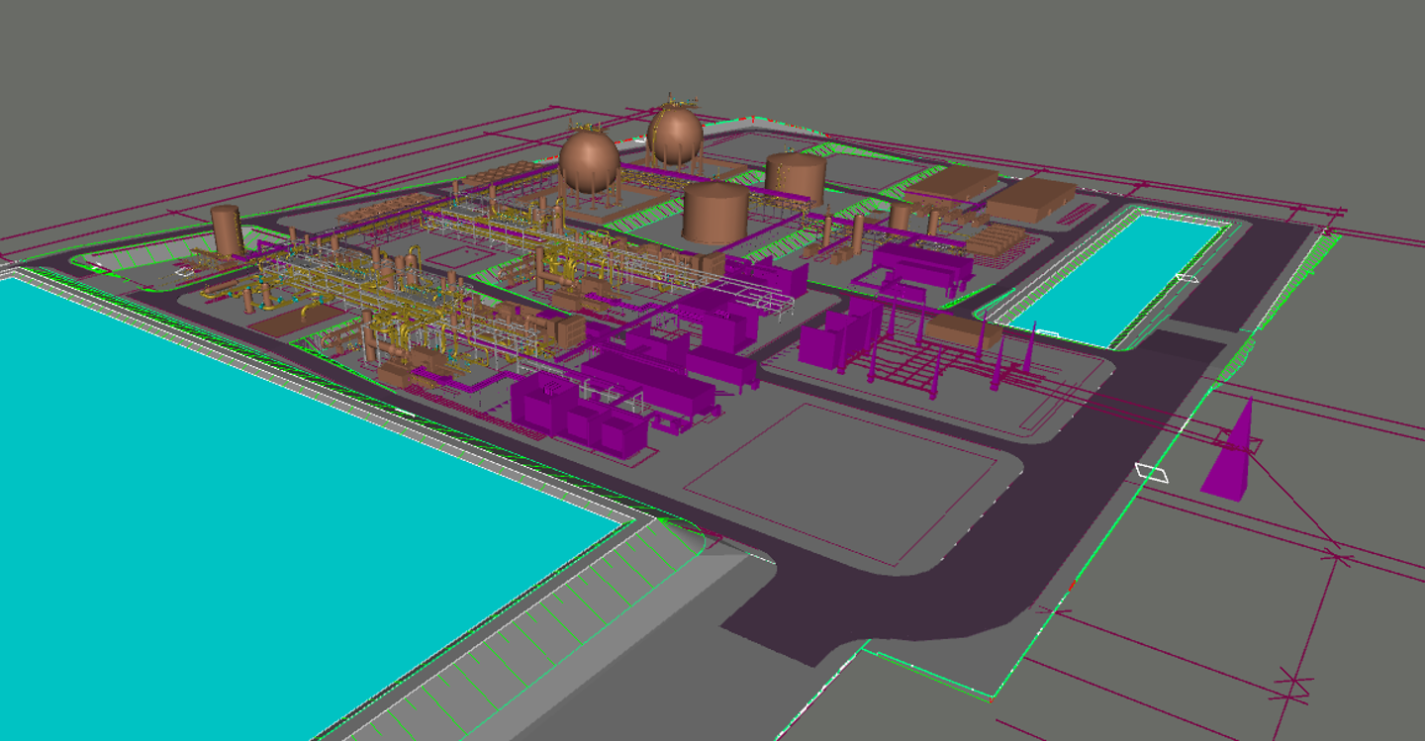This screenshot has width=1425, height=741.
Task: Pick the right spherical storage tank
Action: (674, 136)
